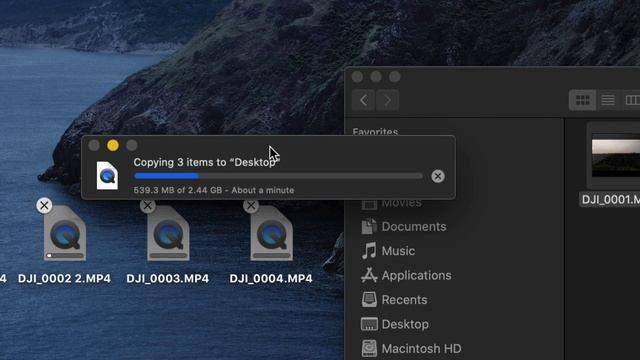Click the Favorites sidebar heading
640x360 pixels.
(375, 132)
